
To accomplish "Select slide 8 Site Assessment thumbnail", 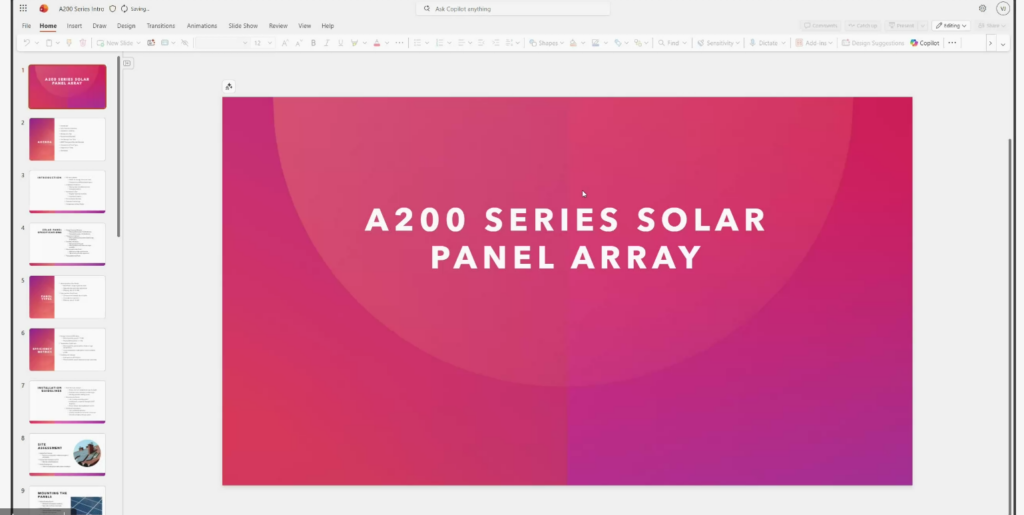I will (x=67, y=455).
